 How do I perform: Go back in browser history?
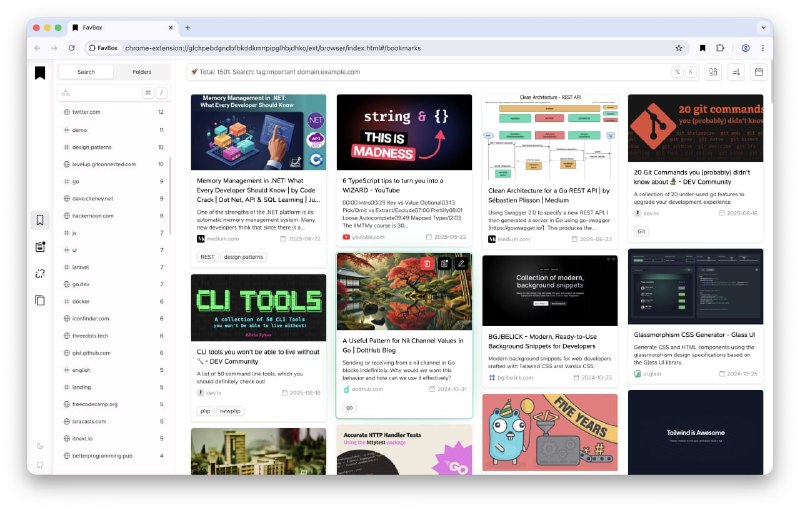click(x=37, y=48)
